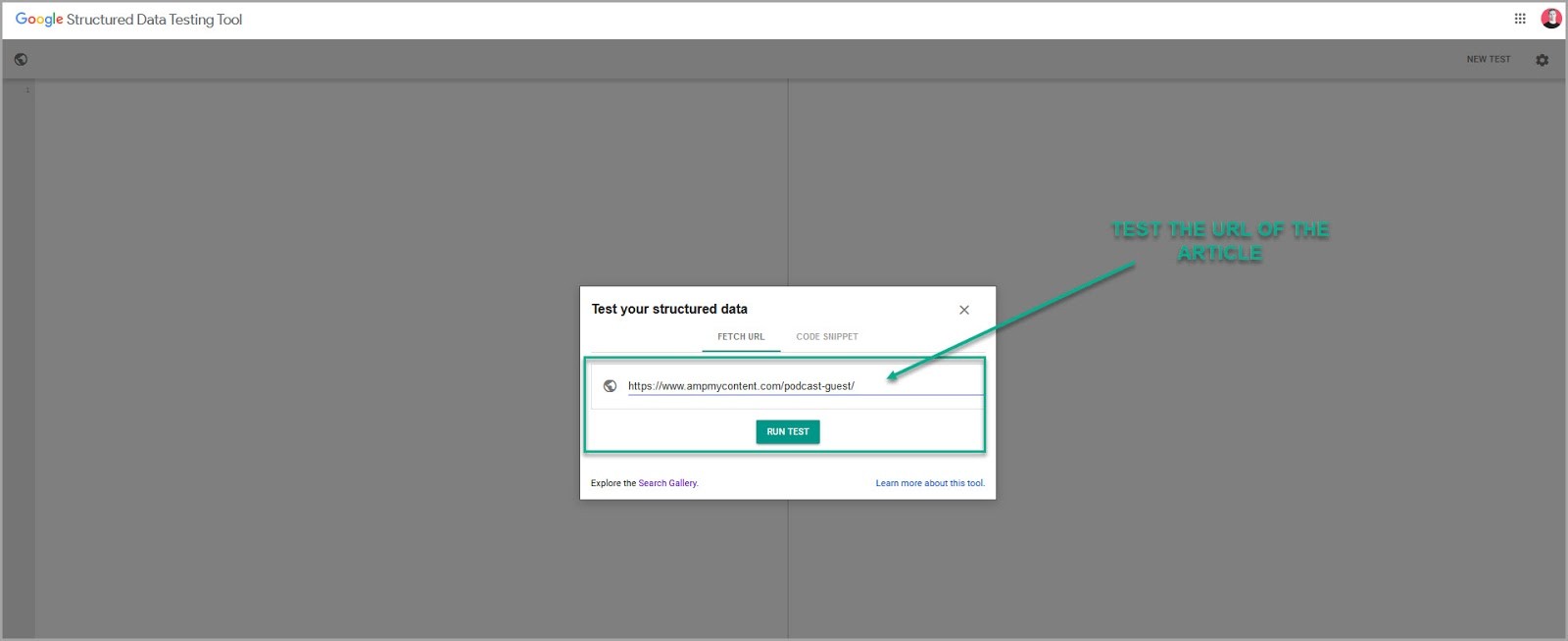Image resolution: width=1568 pixels, height=641 pixels.
Task: Click the globe icon in the toolbar
Action: click(x=21, y=60)
